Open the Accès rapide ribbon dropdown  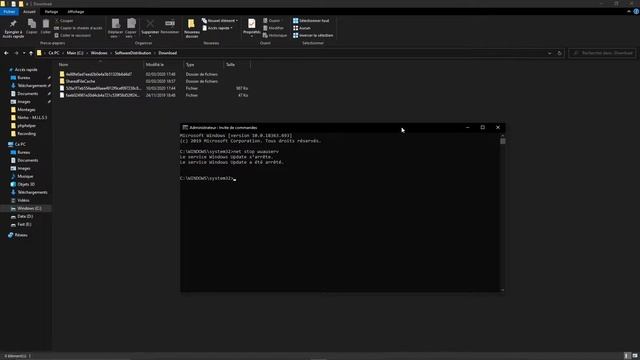(218, 28)
